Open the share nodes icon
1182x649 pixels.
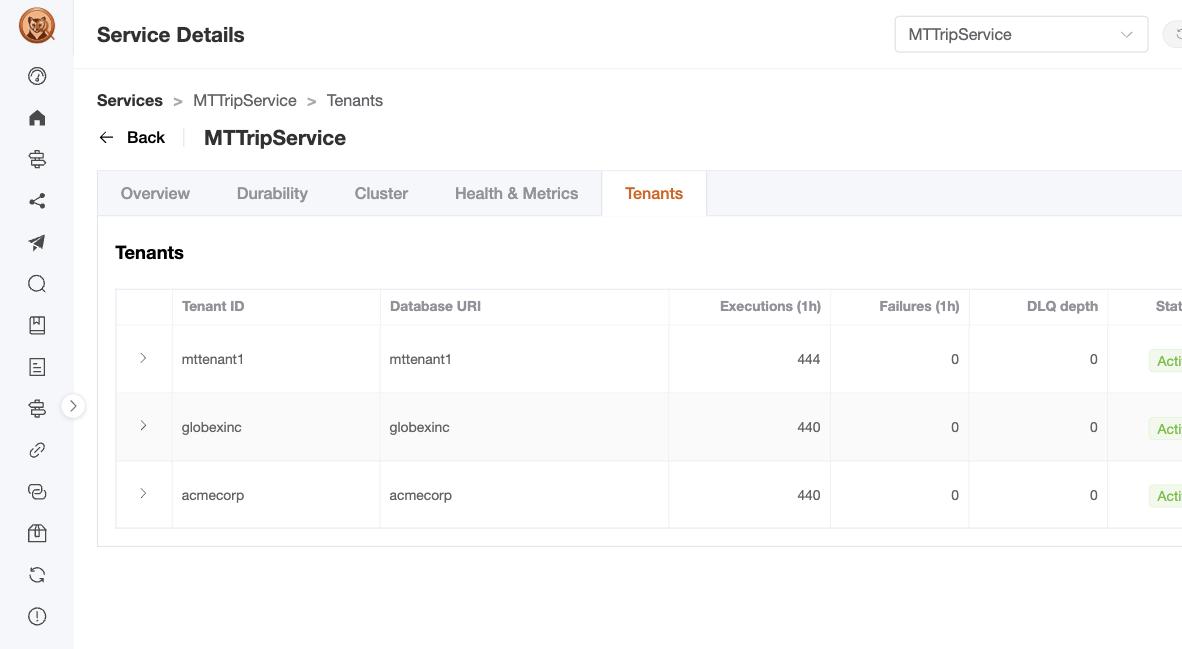37,201
